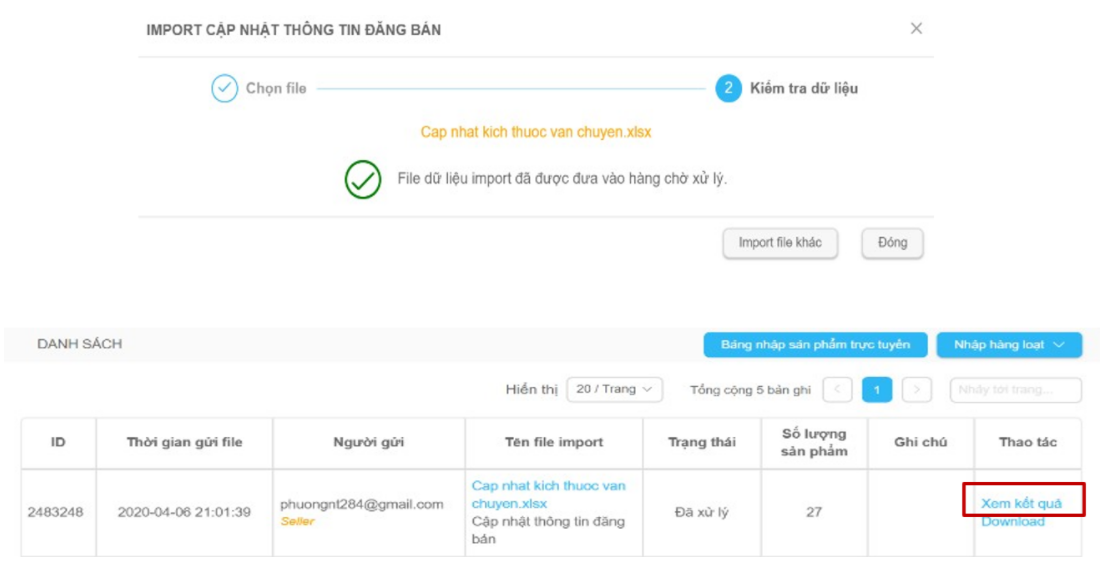The image size is (1113, 568).
Task: Select the "Chọn file" step label
Action: coord(276,89)
